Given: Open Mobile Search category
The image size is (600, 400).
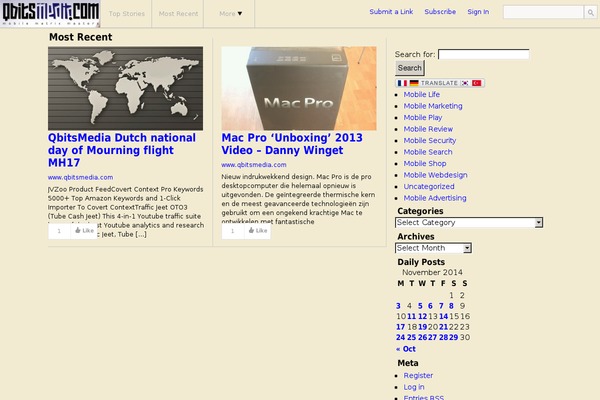Looking at the screenshot, I should tap(428, 152).
